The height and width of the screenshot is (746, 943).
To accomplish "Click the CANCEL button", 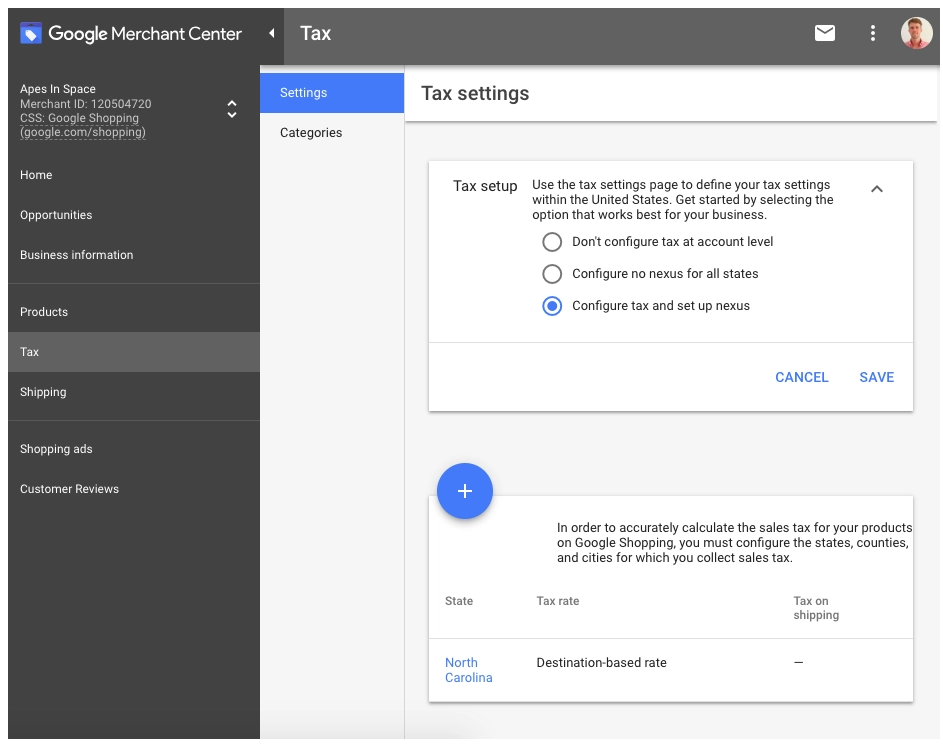I will point(802,377).
